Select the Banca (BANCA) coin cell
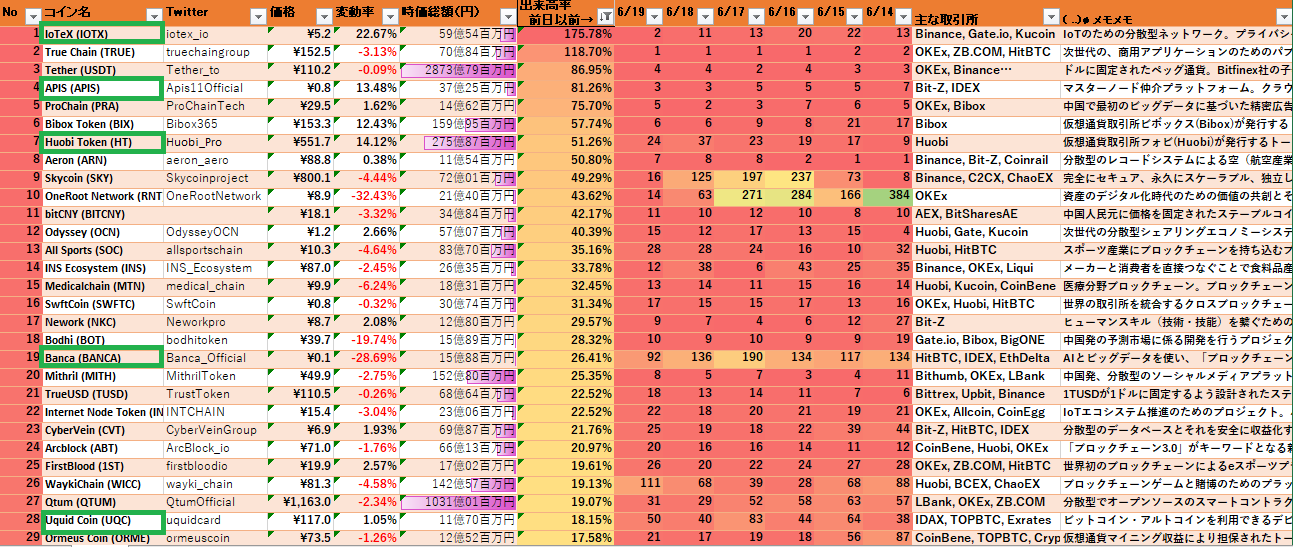 [100, 358]
